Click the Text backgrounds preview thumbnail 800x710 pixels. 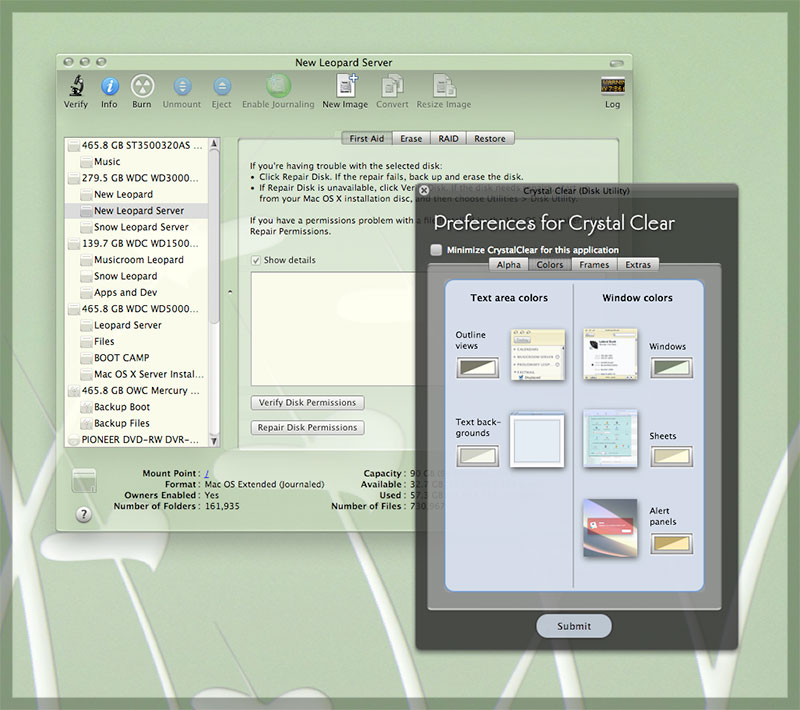(537, 441)
